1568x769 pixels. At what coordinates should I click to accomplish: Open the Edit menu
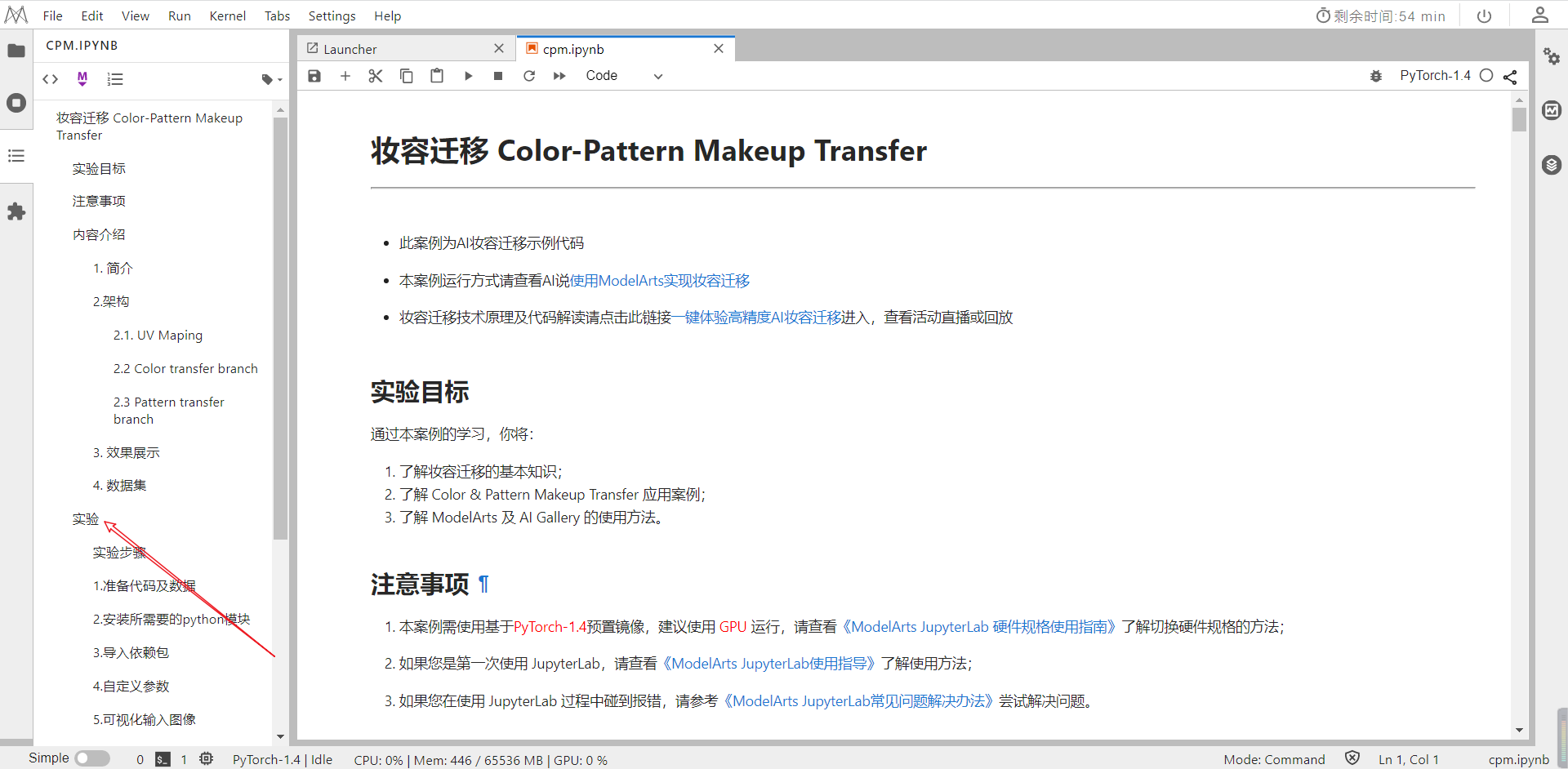click(92, 16)
